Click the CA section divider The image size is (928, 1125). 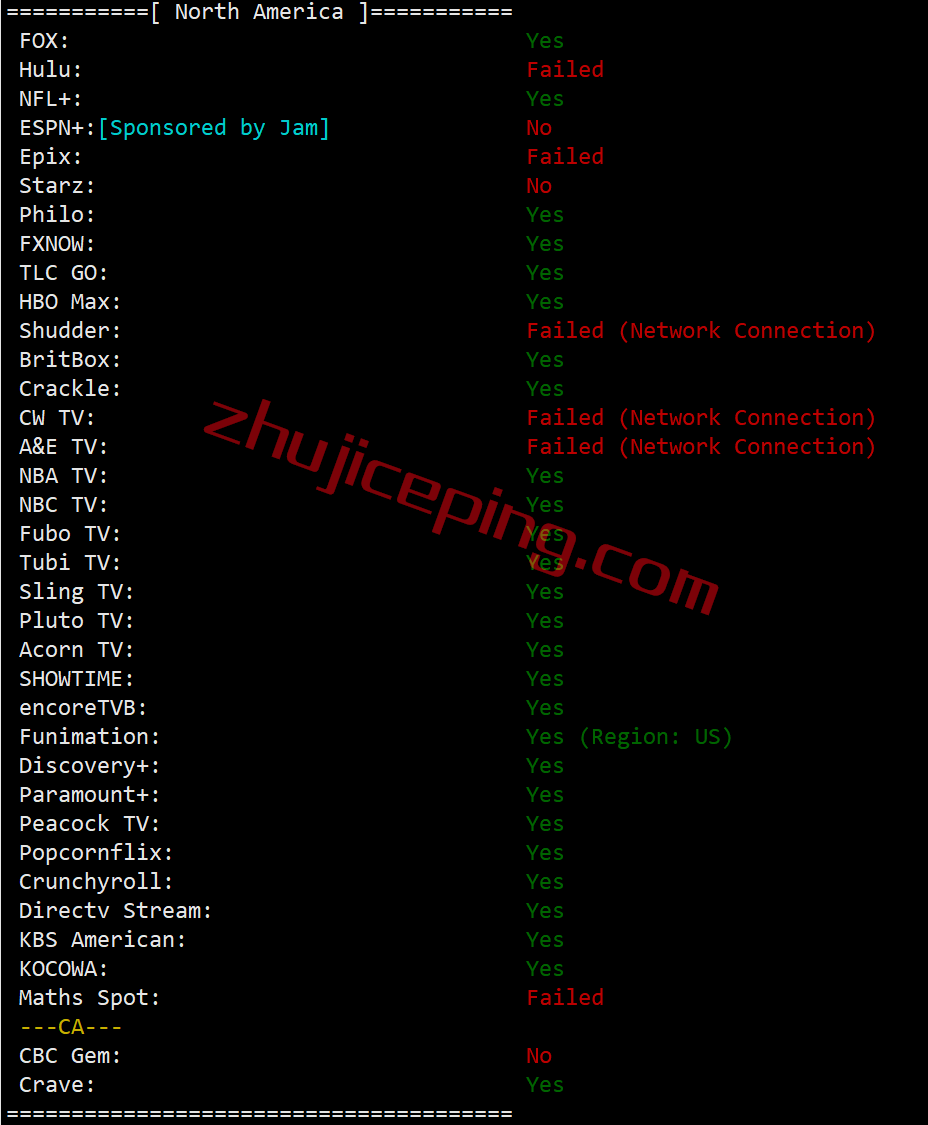[x=70, y=1027]
